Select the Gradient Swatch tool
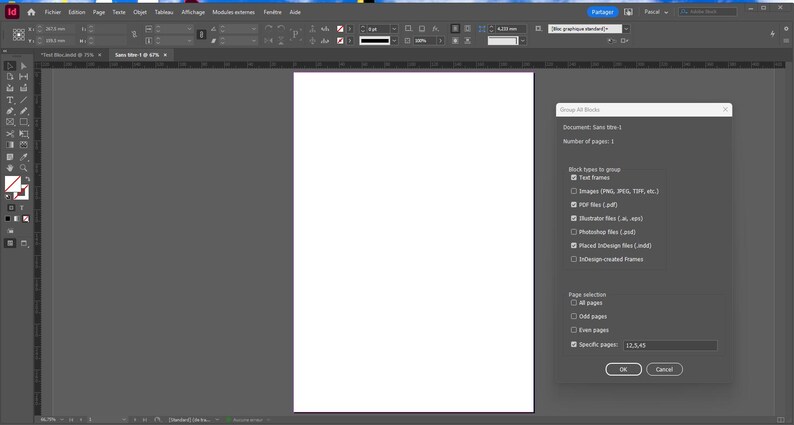 coord(10,145)
